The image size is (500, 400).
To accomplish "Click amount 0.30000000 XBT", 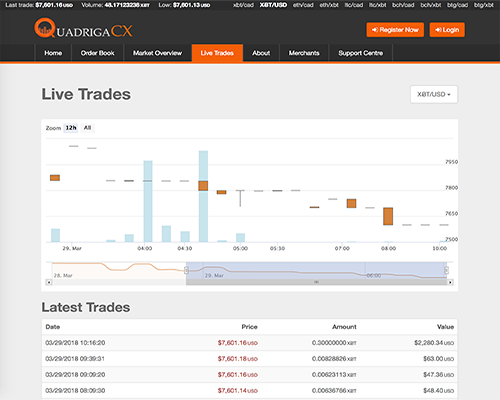I will tap(334, 343).
